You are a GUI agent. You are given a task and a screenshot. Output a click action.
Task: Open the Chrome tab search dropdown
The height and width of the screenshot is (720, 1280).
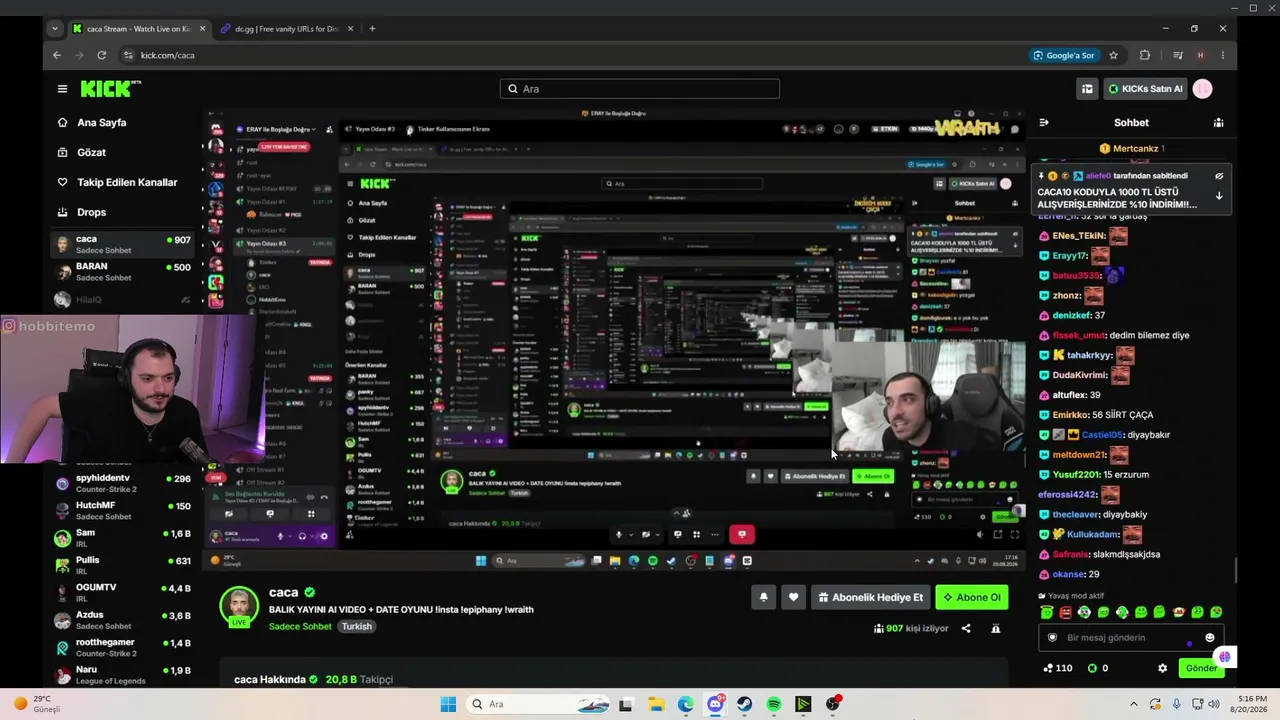pos(54,29)
